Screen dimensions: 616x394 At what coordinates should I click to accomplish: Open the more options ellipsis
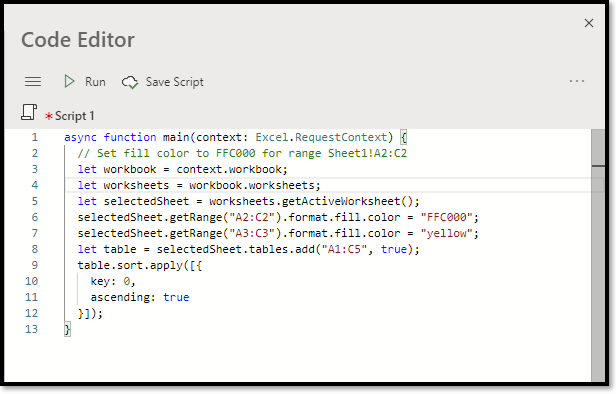pos(577,81)
